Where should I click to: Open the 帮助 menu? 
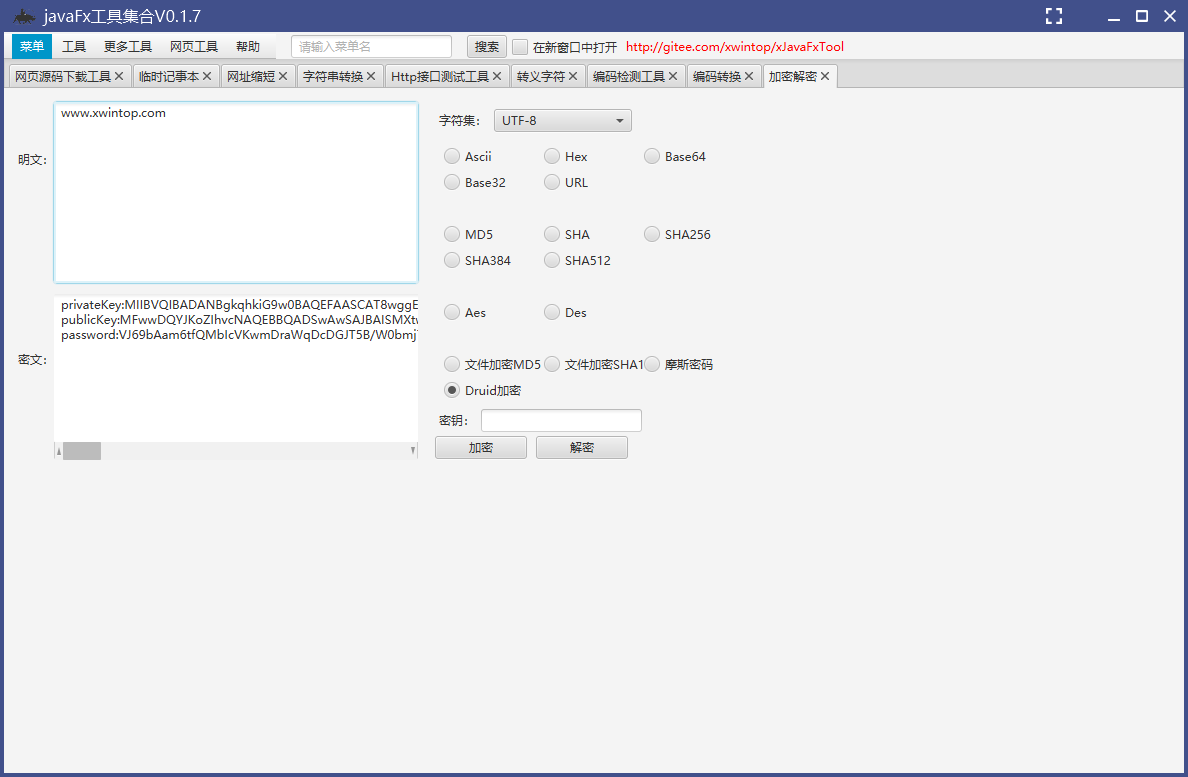[x=248, y=46]
